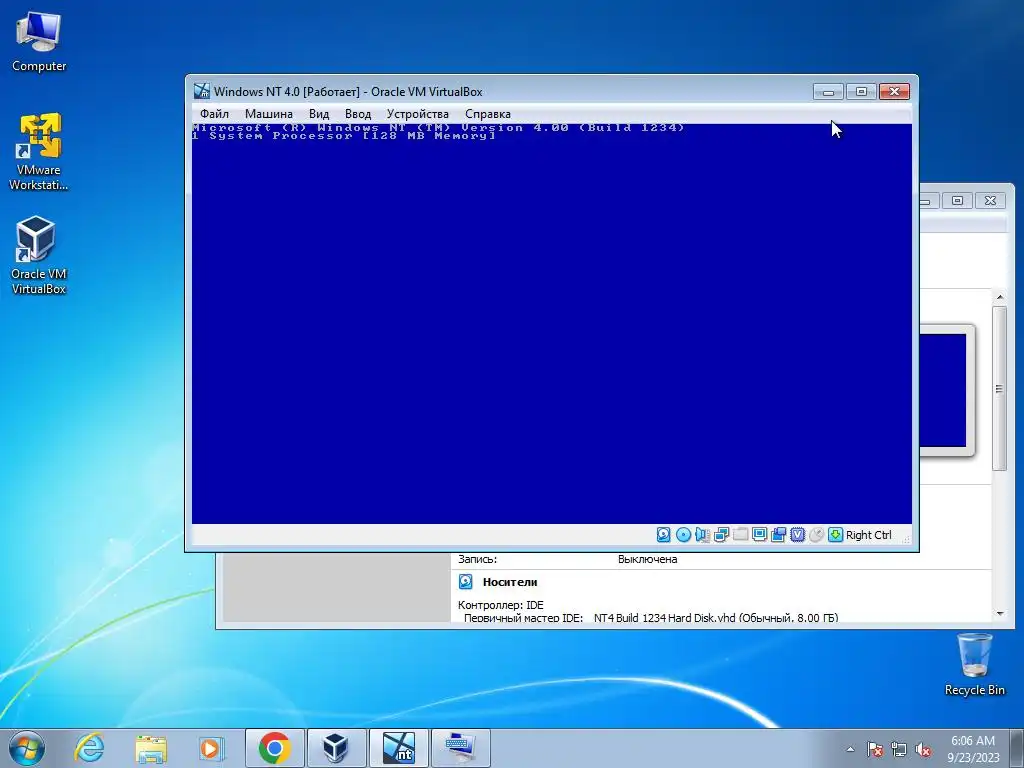The height and width of the screenshot is (768, 1024).
Task: Open the Устройства menu
Action: pos(417,114)
